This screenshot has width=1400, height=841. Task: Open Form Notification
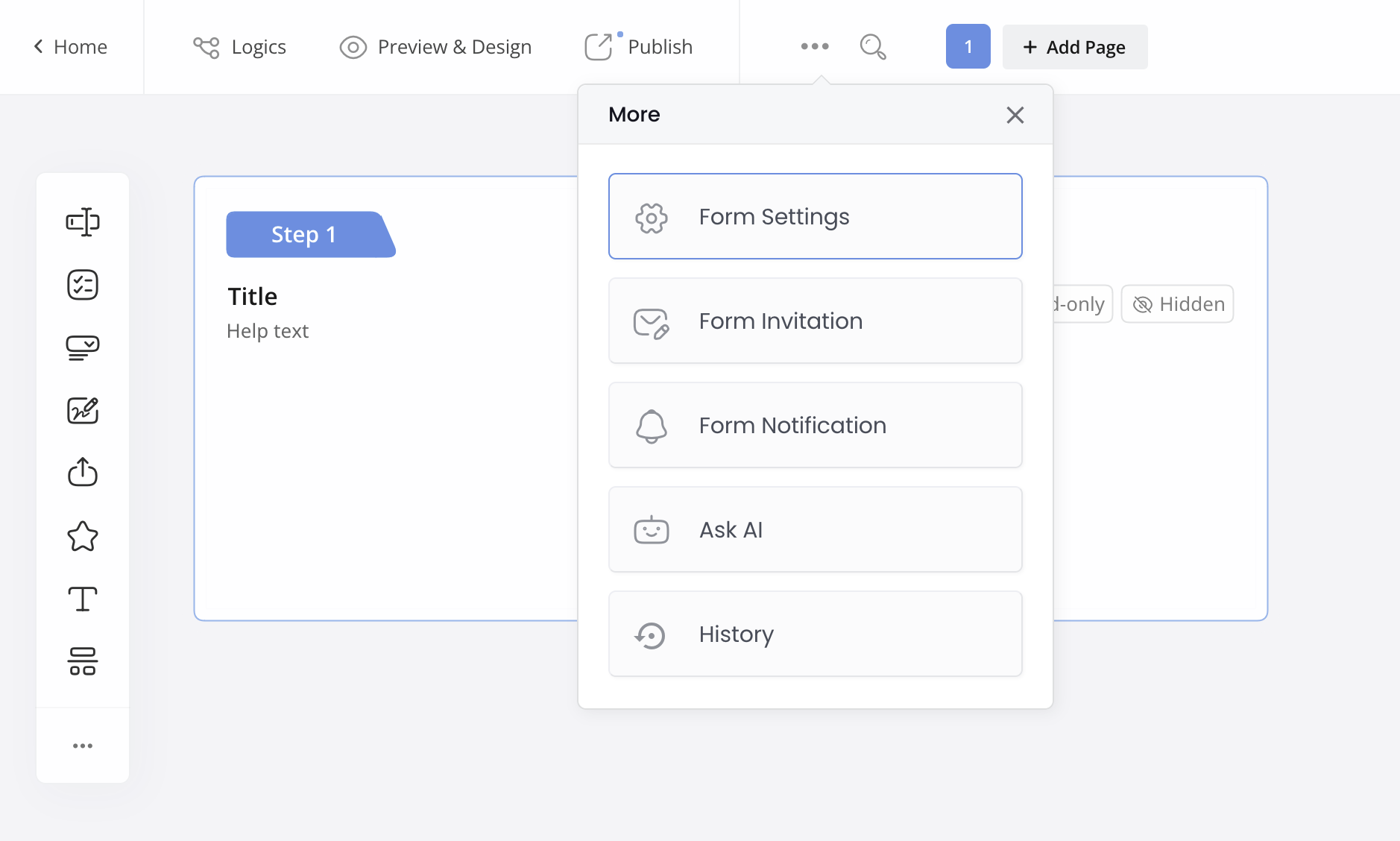[816, 425]
